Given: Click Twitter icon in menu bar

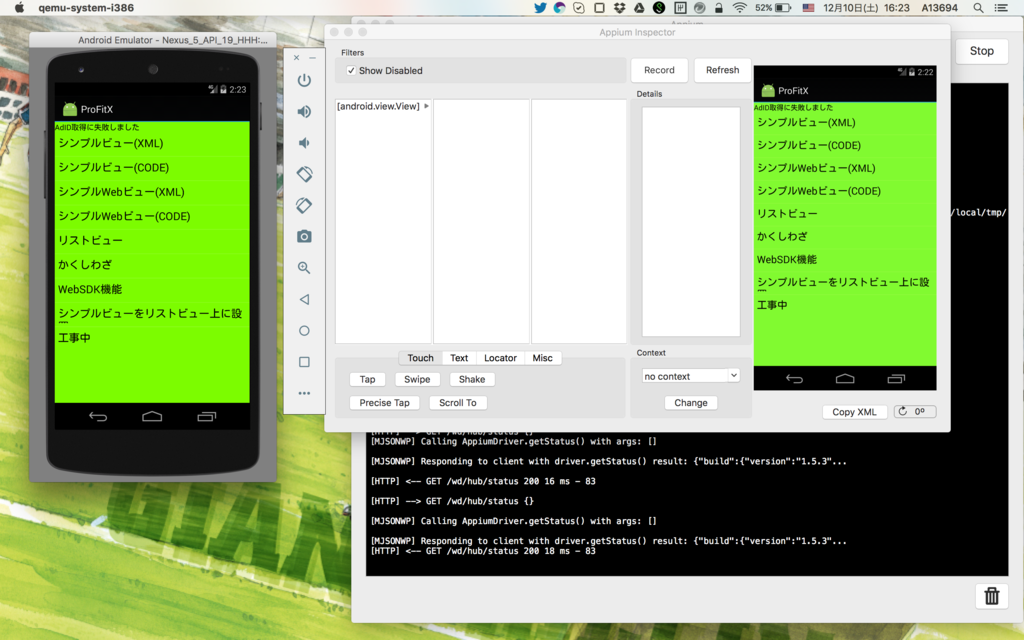Looking at the screenshot, I should click(x=540, y=8).
